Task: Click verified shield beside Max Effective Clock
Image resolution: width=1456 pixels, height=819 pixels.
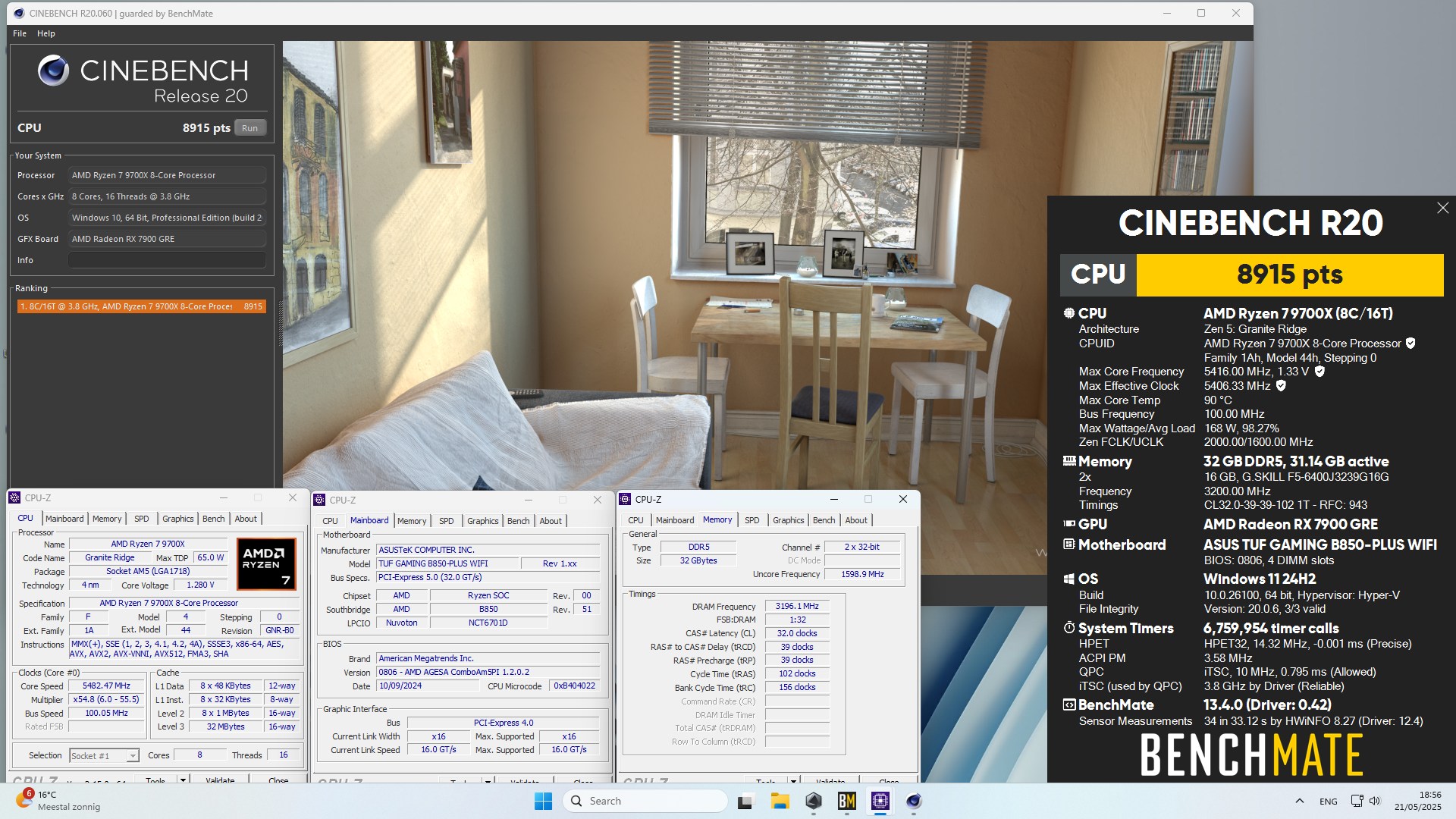Action: [x=1281, y=386]
